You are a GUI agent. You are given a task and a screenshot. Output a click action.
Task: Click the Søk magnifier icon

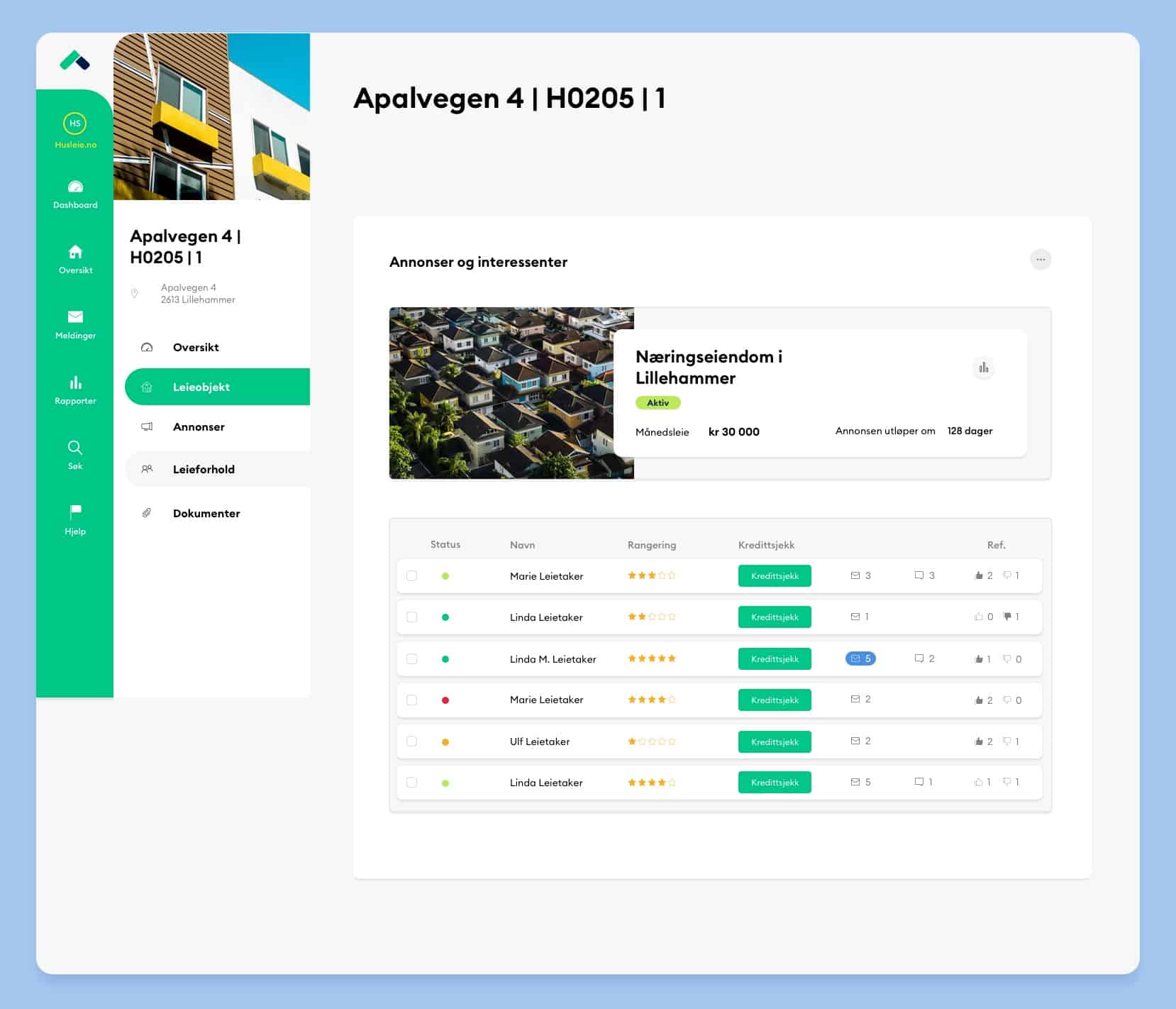pyautogui.click(x=75, y=448)
